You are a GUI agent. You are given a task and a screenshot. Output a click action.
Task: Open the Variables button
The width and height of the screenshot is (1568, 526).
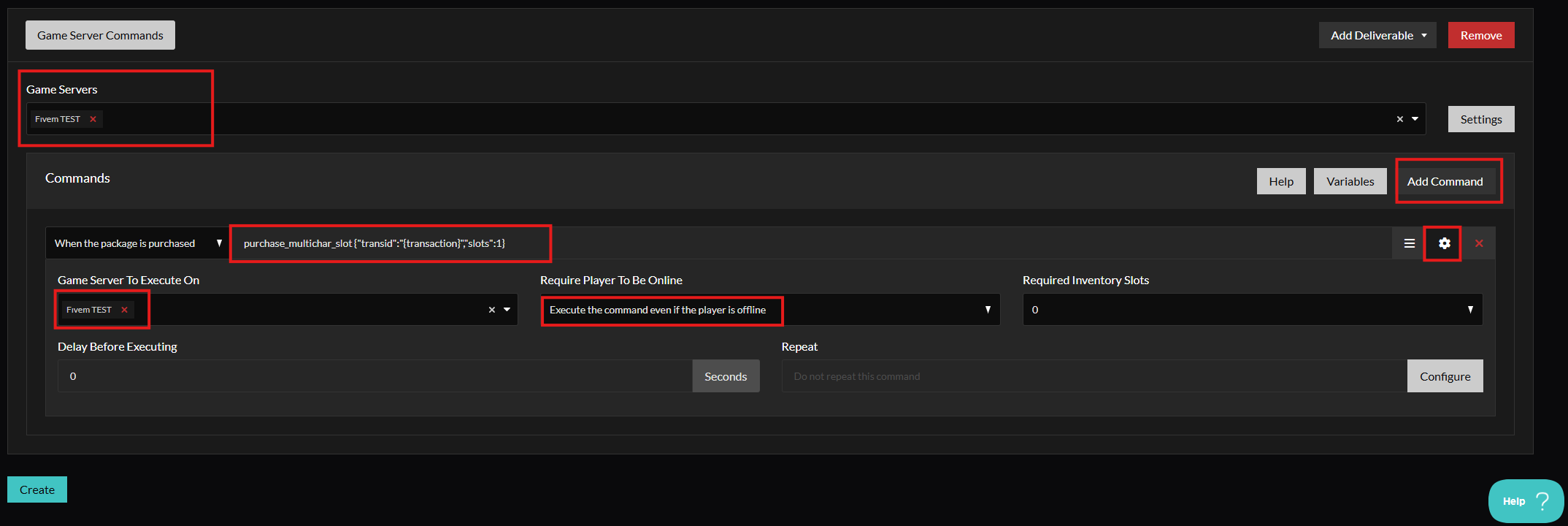click(1350, 181)
